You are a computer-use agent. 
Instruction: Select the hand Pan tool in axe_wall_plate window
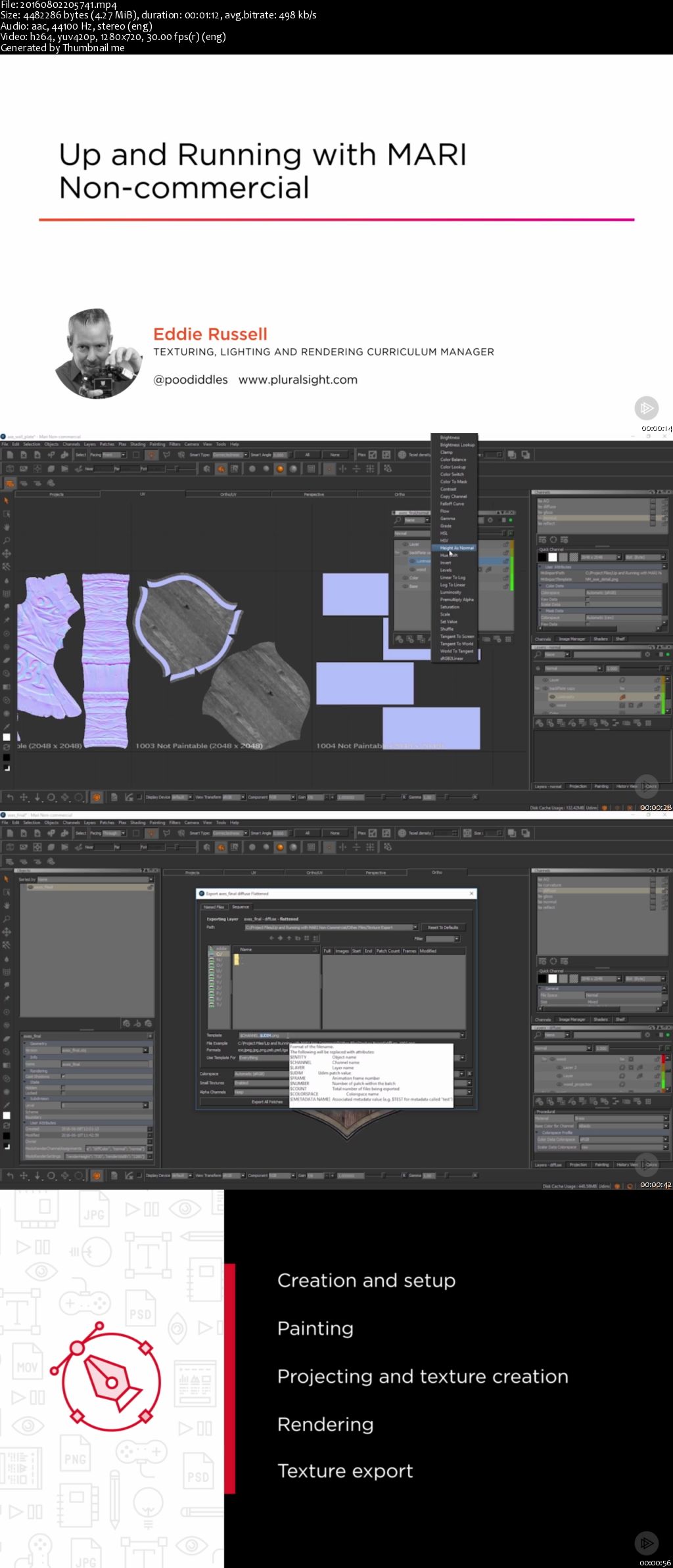[x=7, y=527]
